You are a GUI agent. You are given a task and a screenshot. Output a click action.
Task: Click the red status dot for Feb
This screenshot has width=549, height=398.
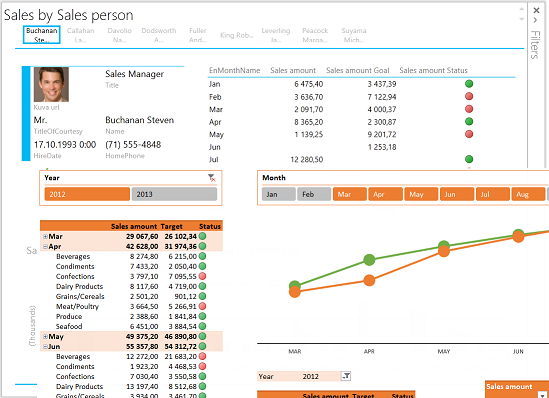click(x=469, y=96)
